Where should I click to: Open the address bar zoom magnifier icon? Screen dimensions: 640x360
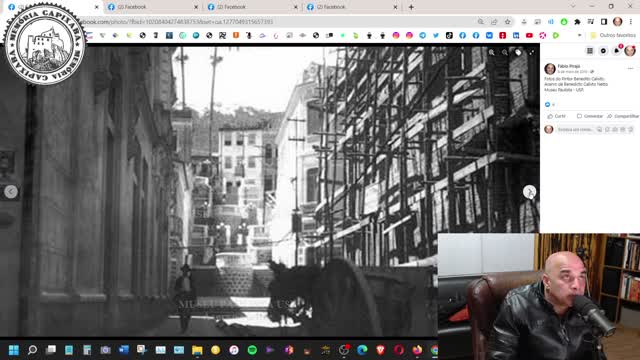pos(481,22)
